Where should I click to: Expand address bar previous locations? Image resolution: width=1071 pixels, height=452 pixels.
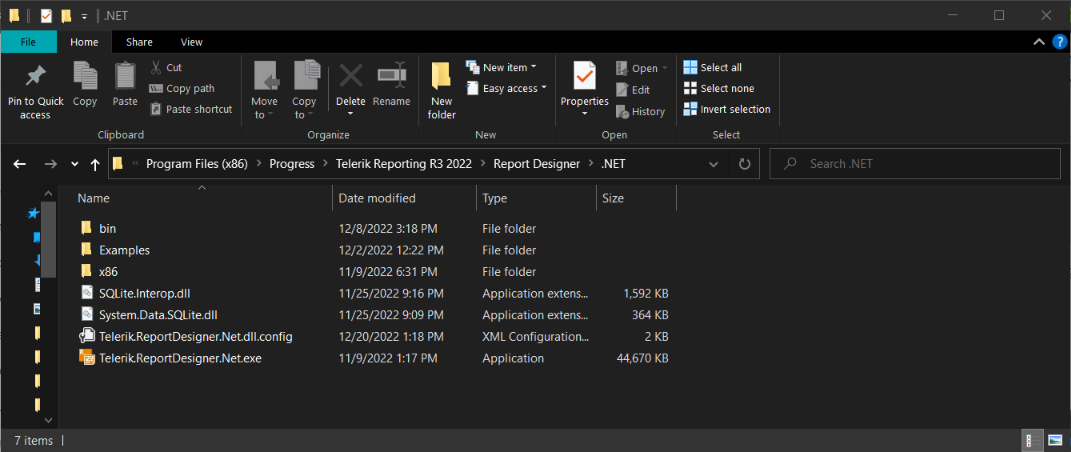714,164
